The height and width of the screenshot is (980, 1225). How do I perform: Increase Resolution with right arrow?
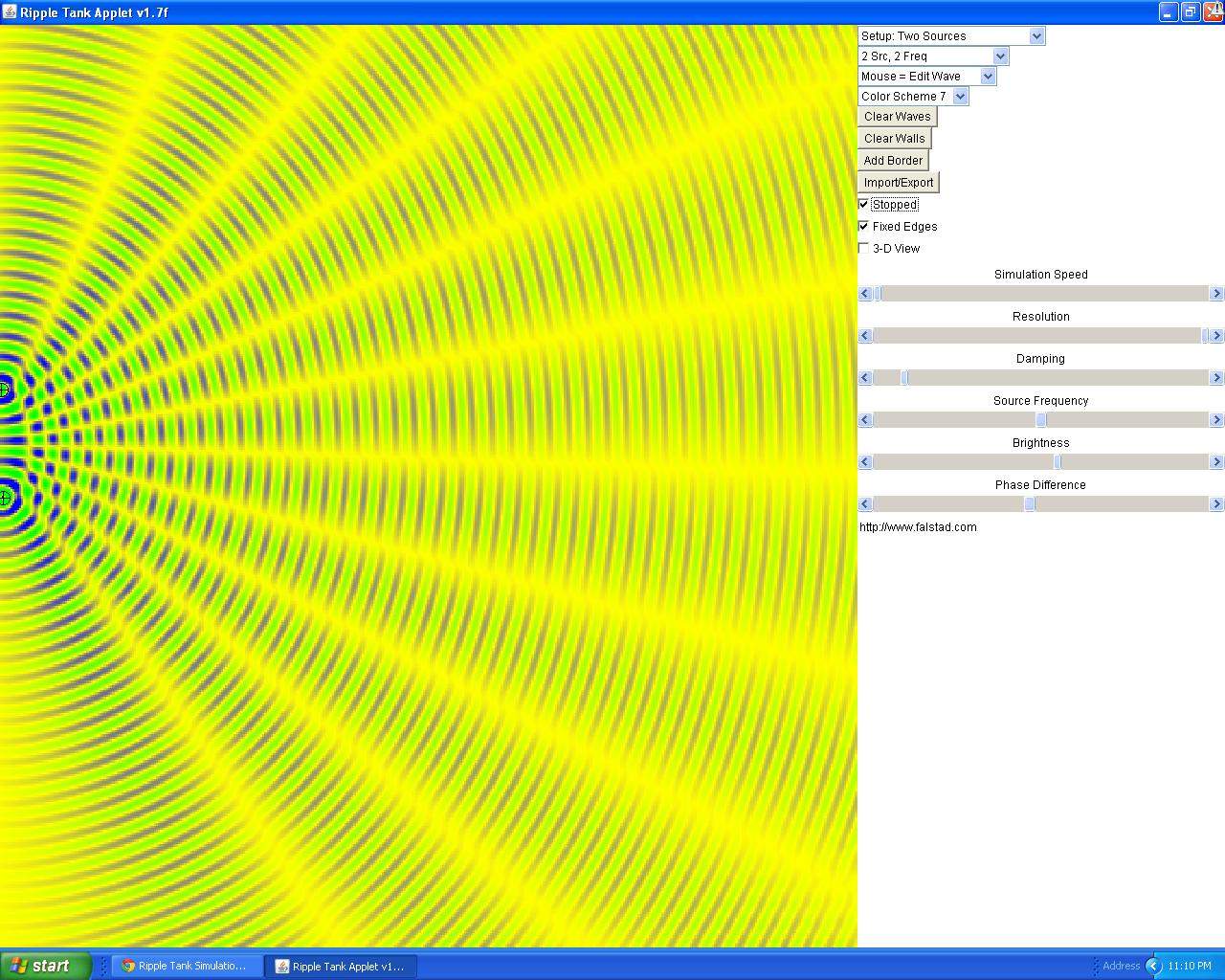[1217, 336]
